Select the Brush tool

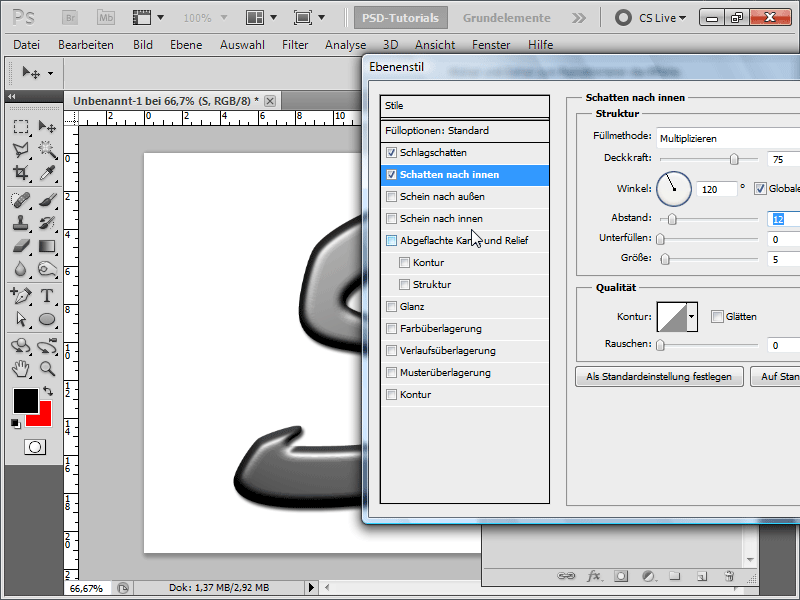(x=47, y=200)
